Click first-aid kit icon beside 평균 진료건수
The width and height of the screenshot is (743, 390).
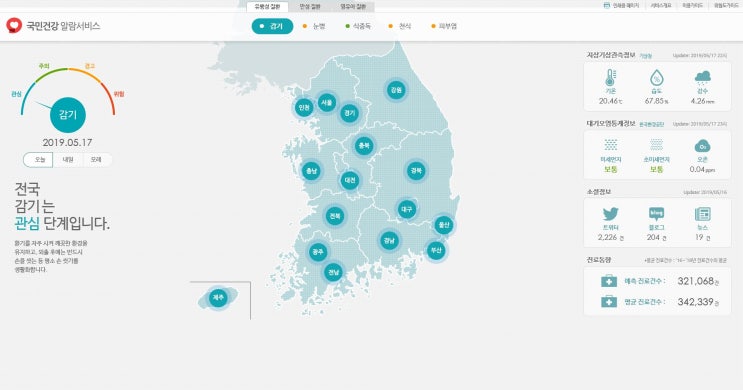[x=609, y=301]
